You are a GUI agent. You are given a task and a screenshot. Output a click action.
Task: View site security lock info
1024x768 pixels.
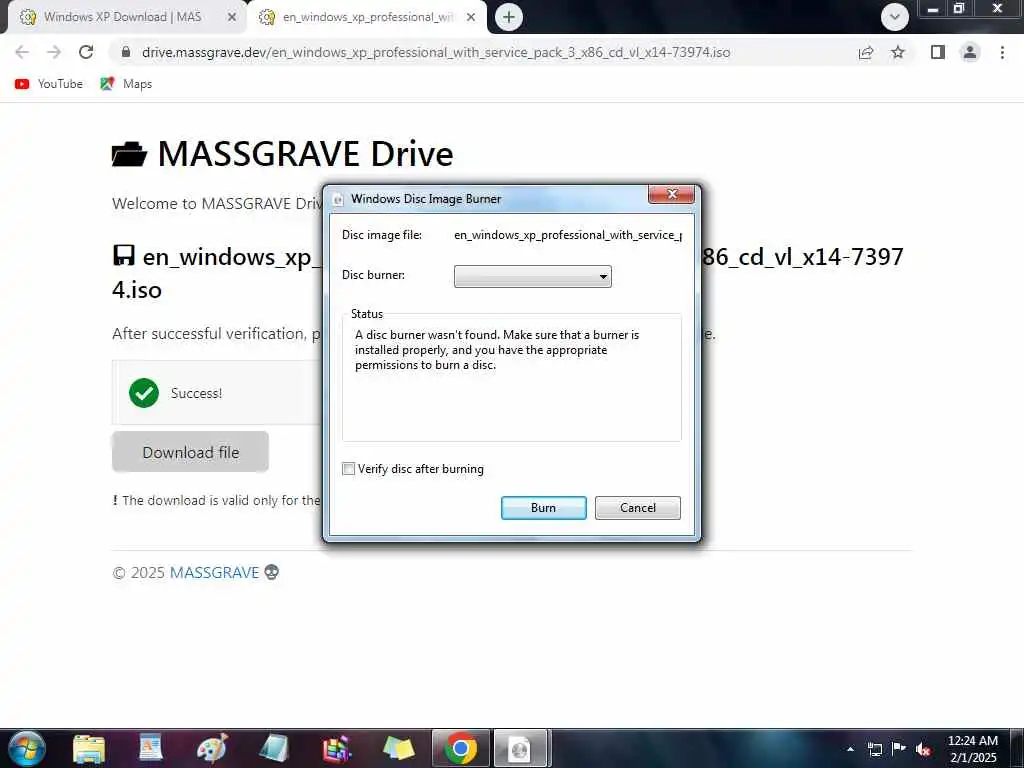[126, 52]
